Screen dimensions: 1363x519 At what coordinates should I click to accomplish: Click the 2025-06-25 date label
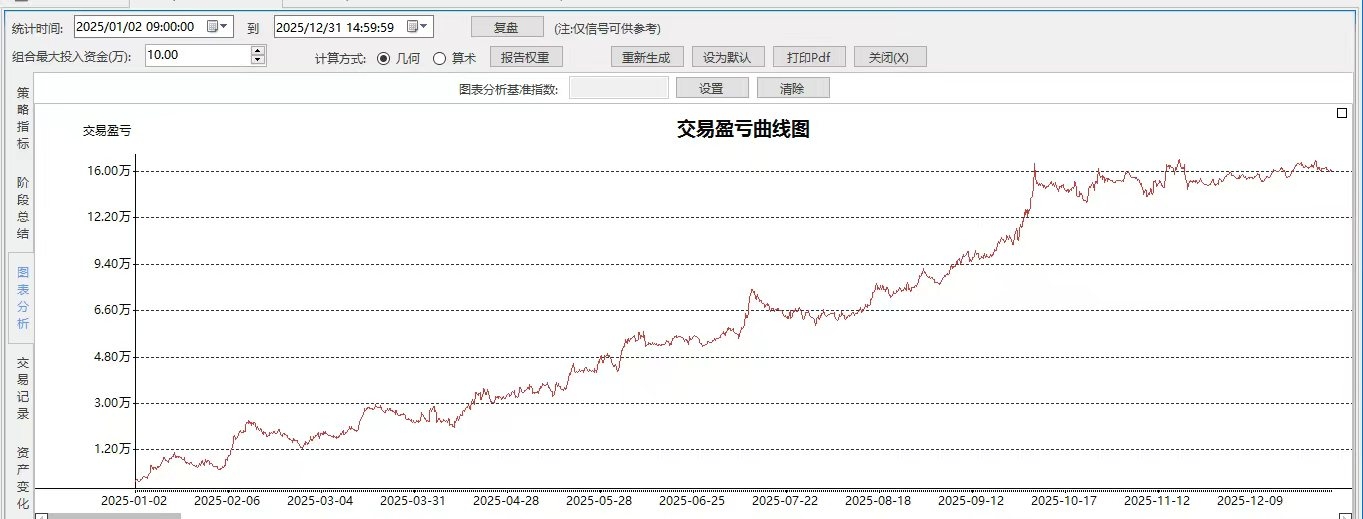click(x=692, y=500)
